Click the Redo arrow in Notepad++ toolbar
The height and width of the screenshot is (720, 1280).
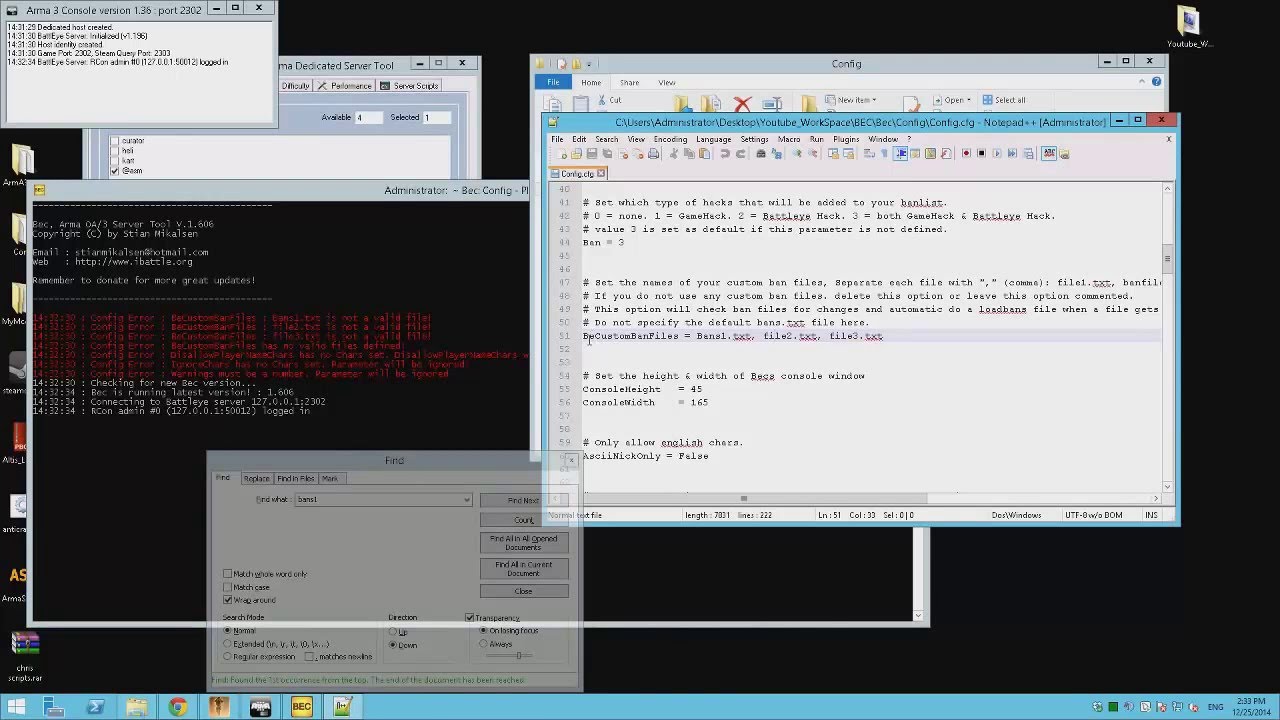pos(740,154)
